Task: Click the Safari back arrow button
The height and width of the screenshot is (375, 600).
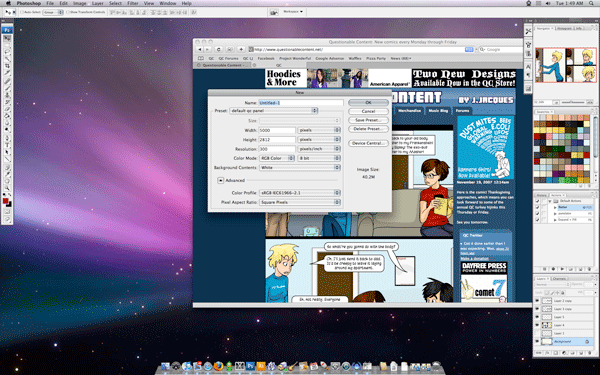Action: point(199,49)
